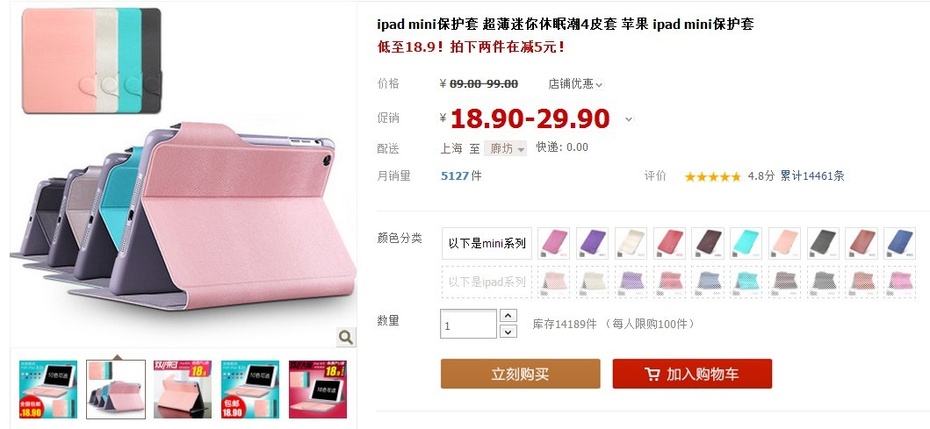The width and height of the screenshot is (930, 429).
Task: Open the 廊坊 delivery city dropdown
Action: click(505, 148)
